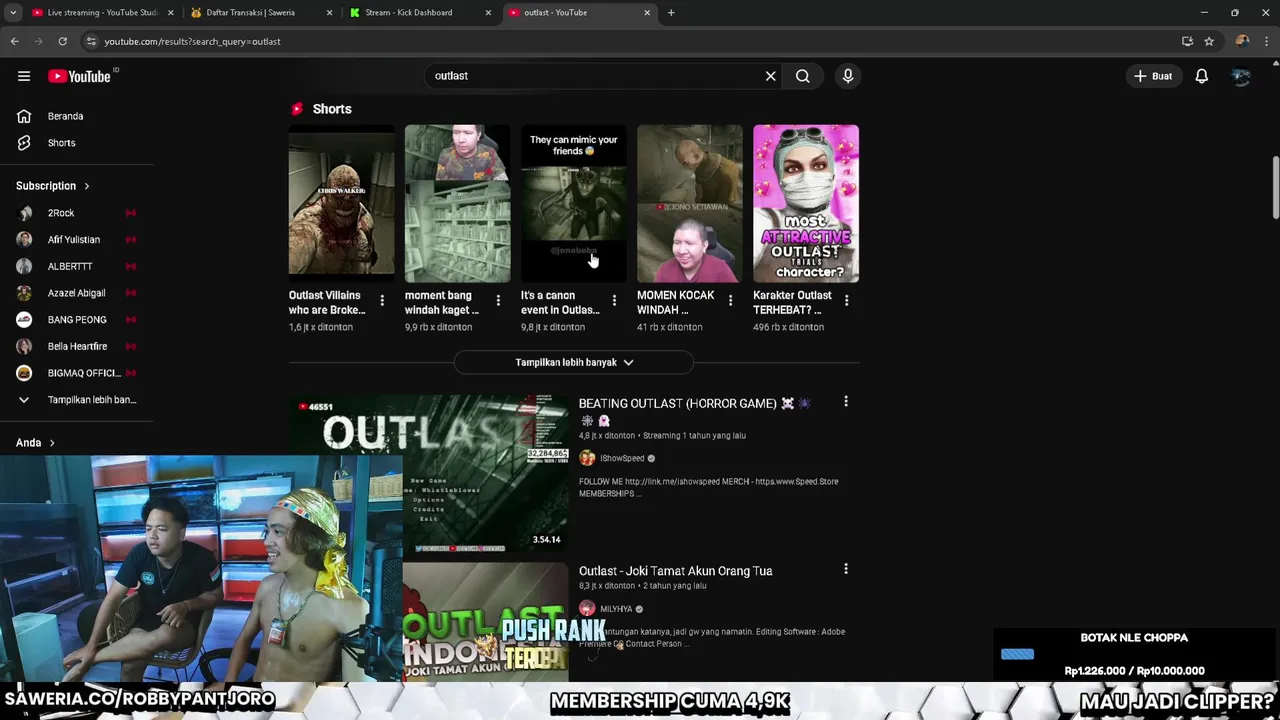The height and width of the screenshot is (720, 1280).
Task: Open the account avatar menu
Action: 1241,76
